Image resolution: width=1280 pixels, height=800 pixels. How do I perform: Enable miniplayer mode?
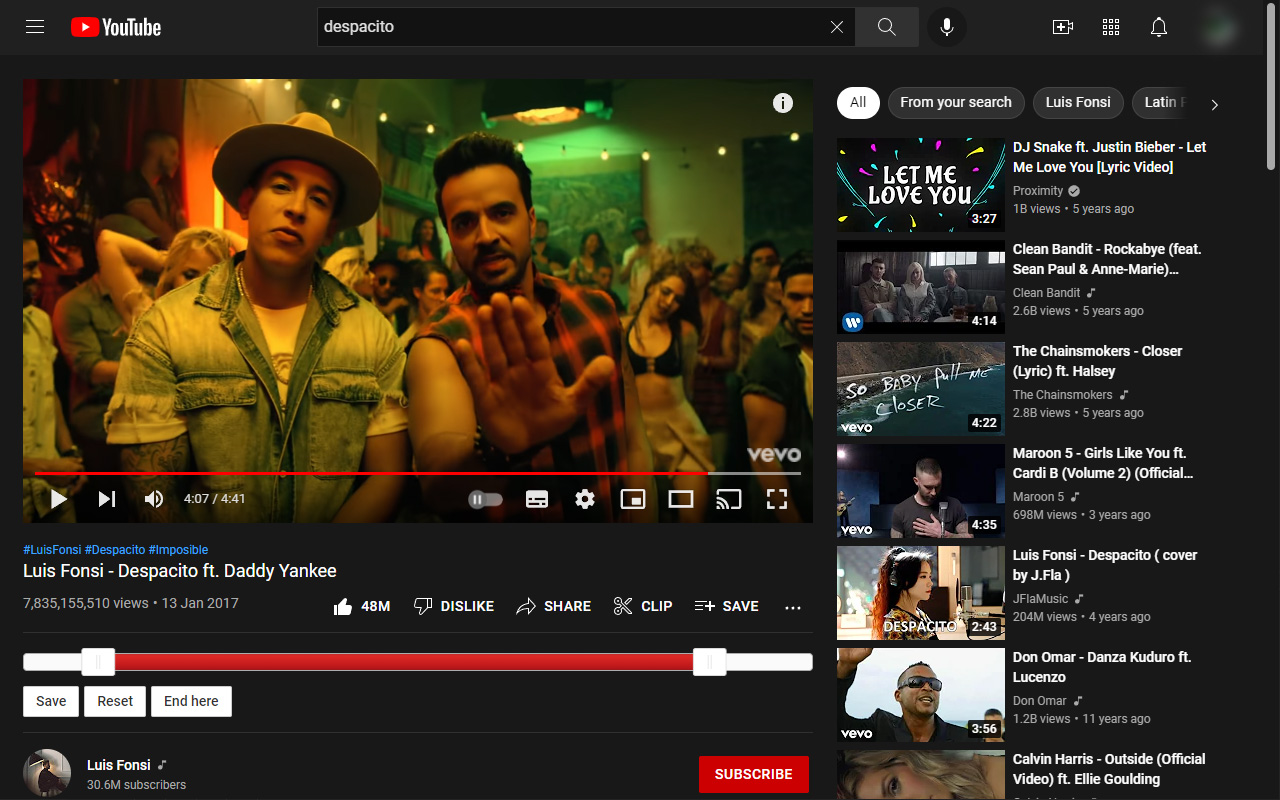click(x=633, y=498)
